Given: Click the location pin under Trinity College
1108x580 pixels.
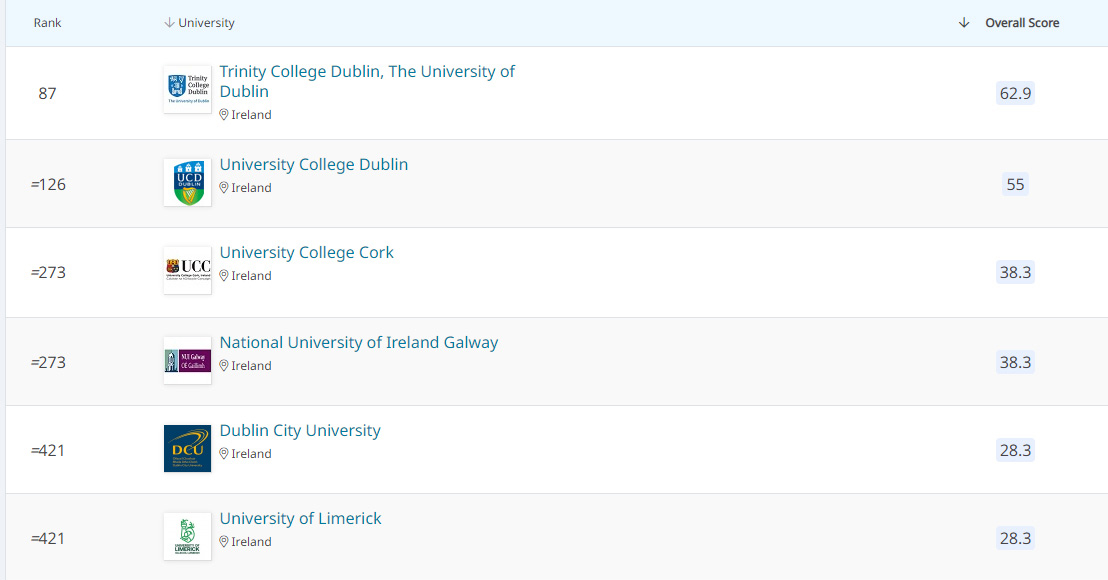Looking at the screenshot, I should [225, 115].
